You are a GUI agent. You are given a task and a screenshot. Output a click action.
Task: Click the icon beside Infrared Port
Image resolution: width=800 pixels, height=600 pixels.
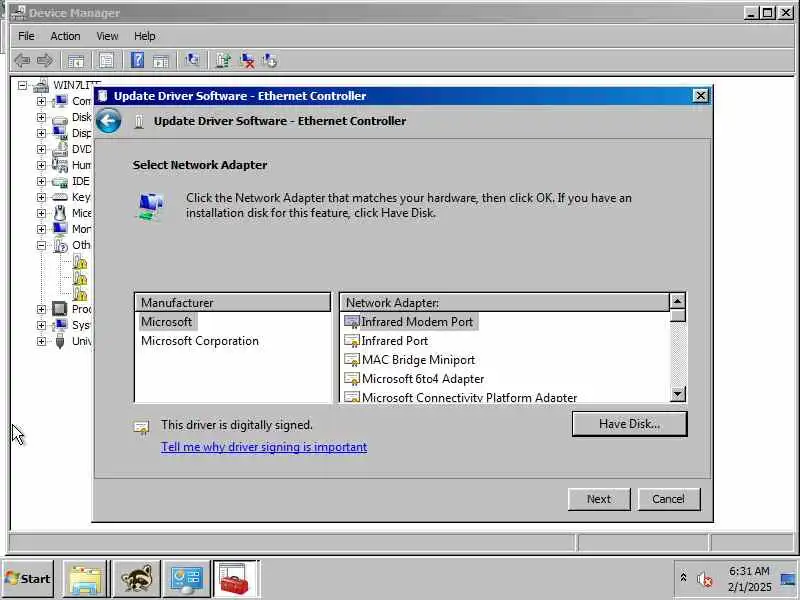point(352,341)
